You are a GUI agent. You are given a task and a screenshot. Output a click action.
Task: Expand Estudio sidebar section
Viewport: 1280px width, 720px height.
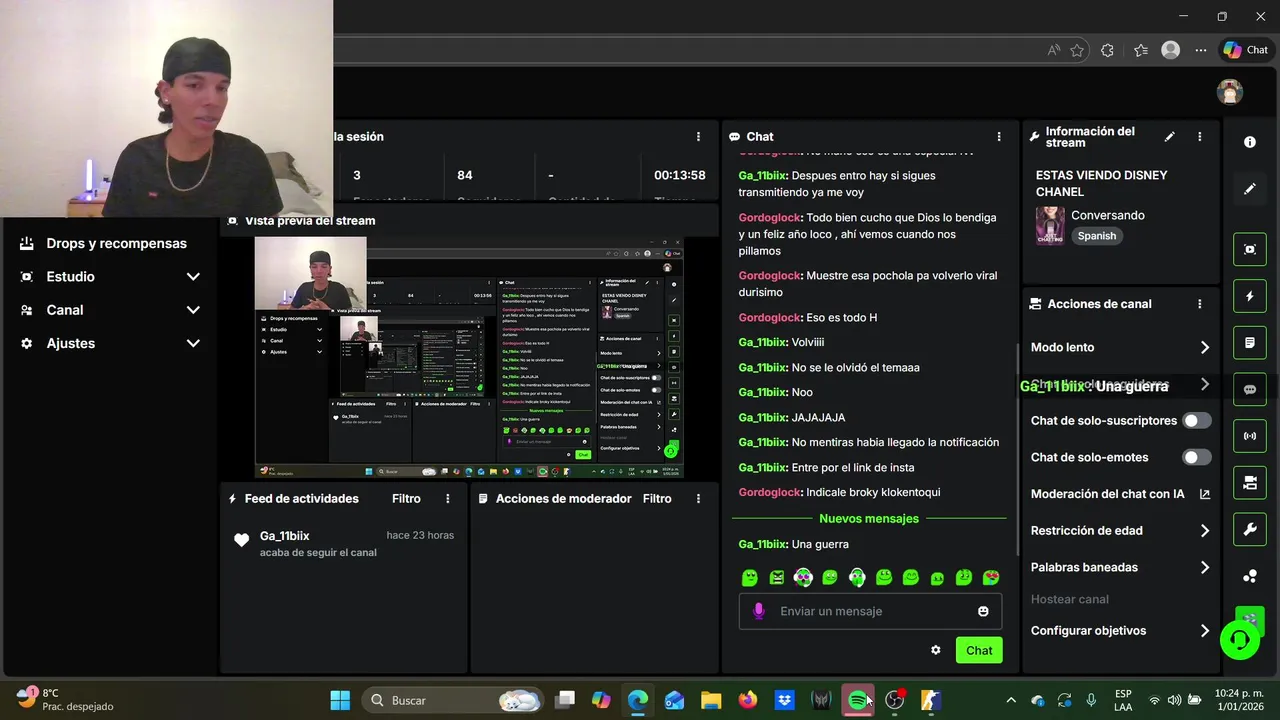click(x=110, y=277)
